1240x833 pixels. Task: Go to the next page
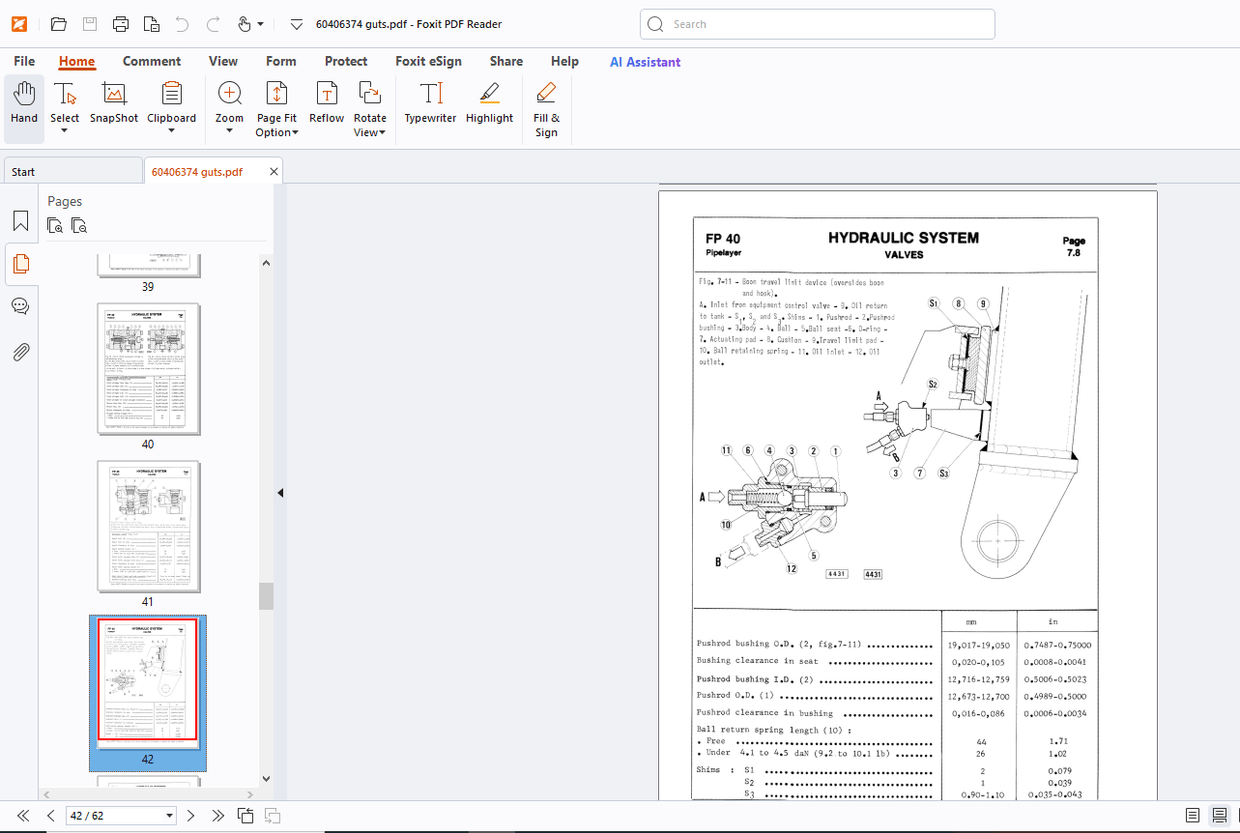pyautogui.click(x=191, y=816)
